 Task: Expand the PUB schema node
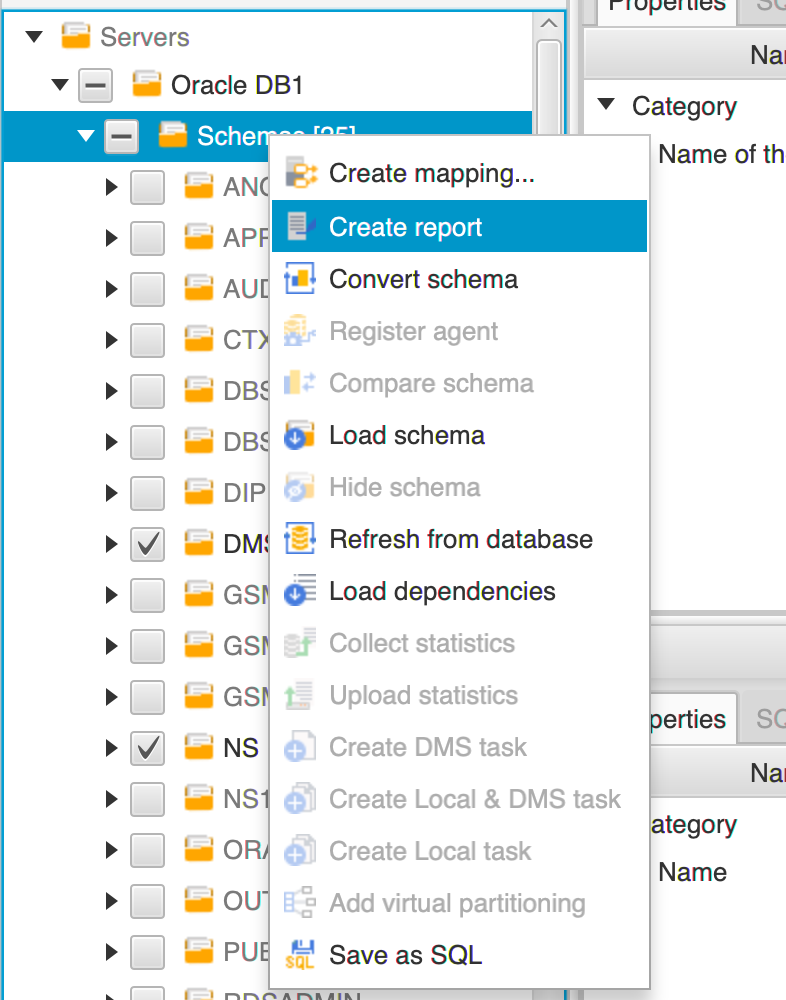tap(112, 952)
